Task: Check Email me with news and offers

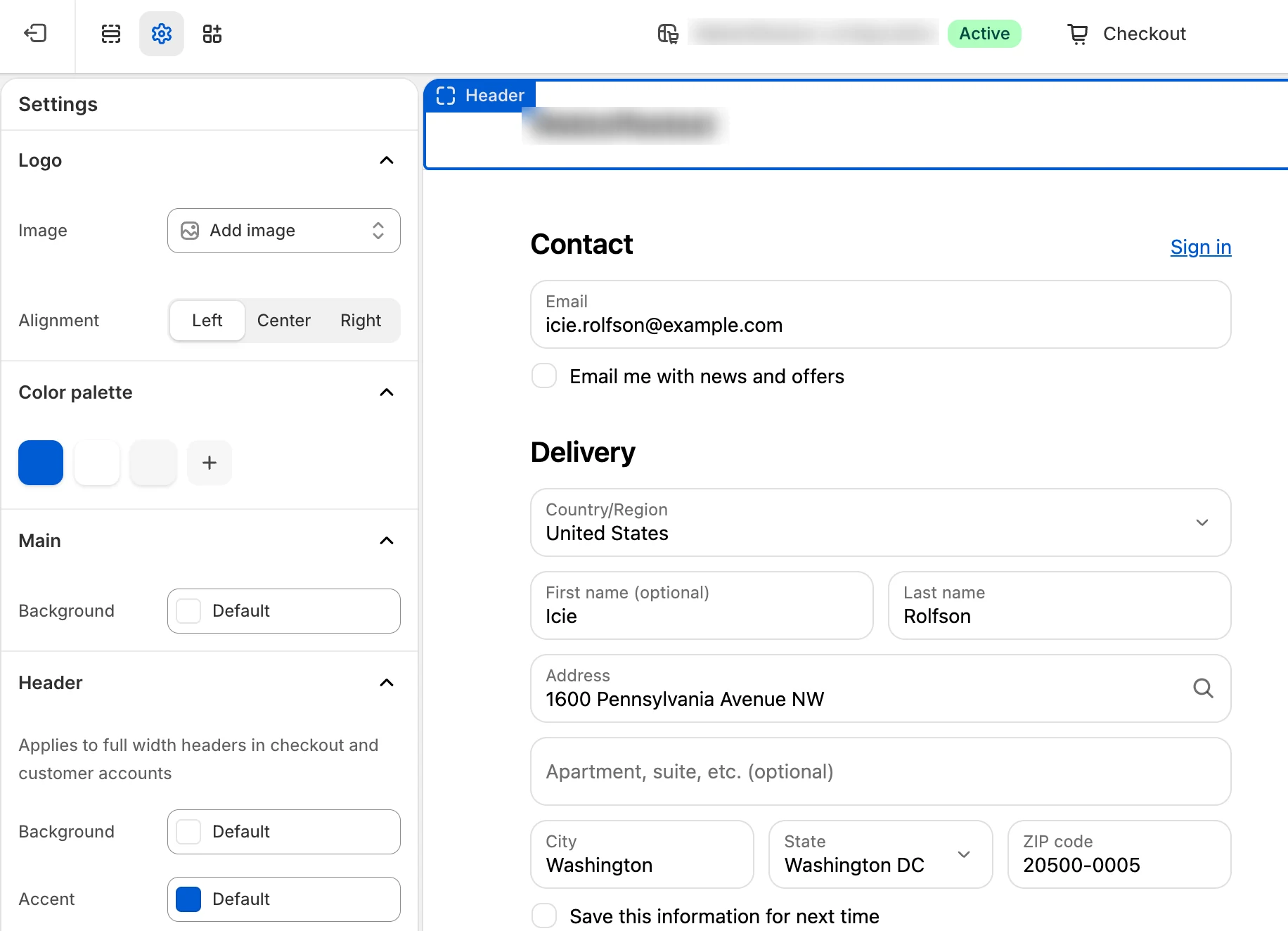Action: 544,376
